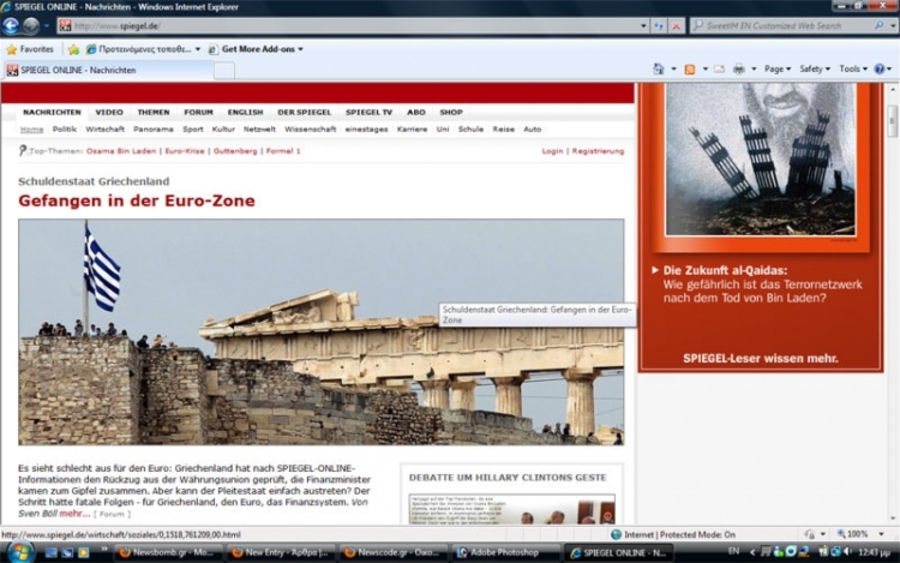Click the EN language indicator in taskbar

pos(734,552)
